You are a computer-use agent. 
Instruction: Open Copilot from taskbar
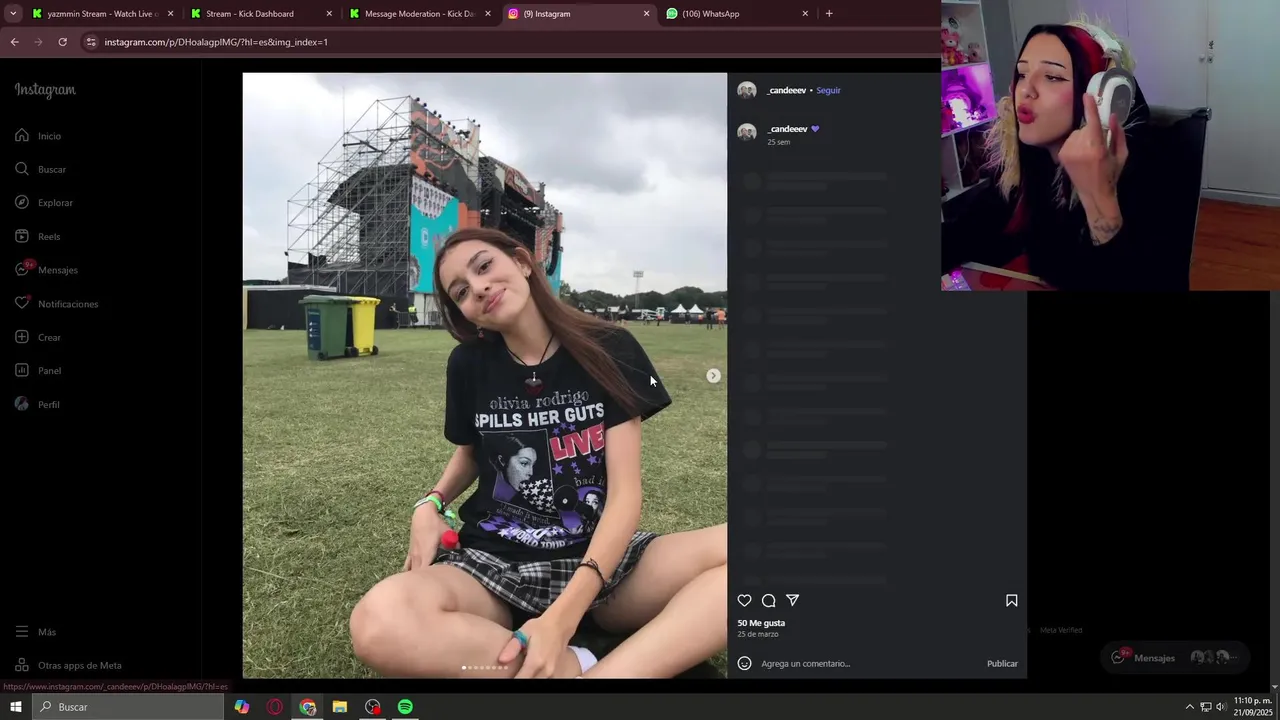[x=242, y=707]
